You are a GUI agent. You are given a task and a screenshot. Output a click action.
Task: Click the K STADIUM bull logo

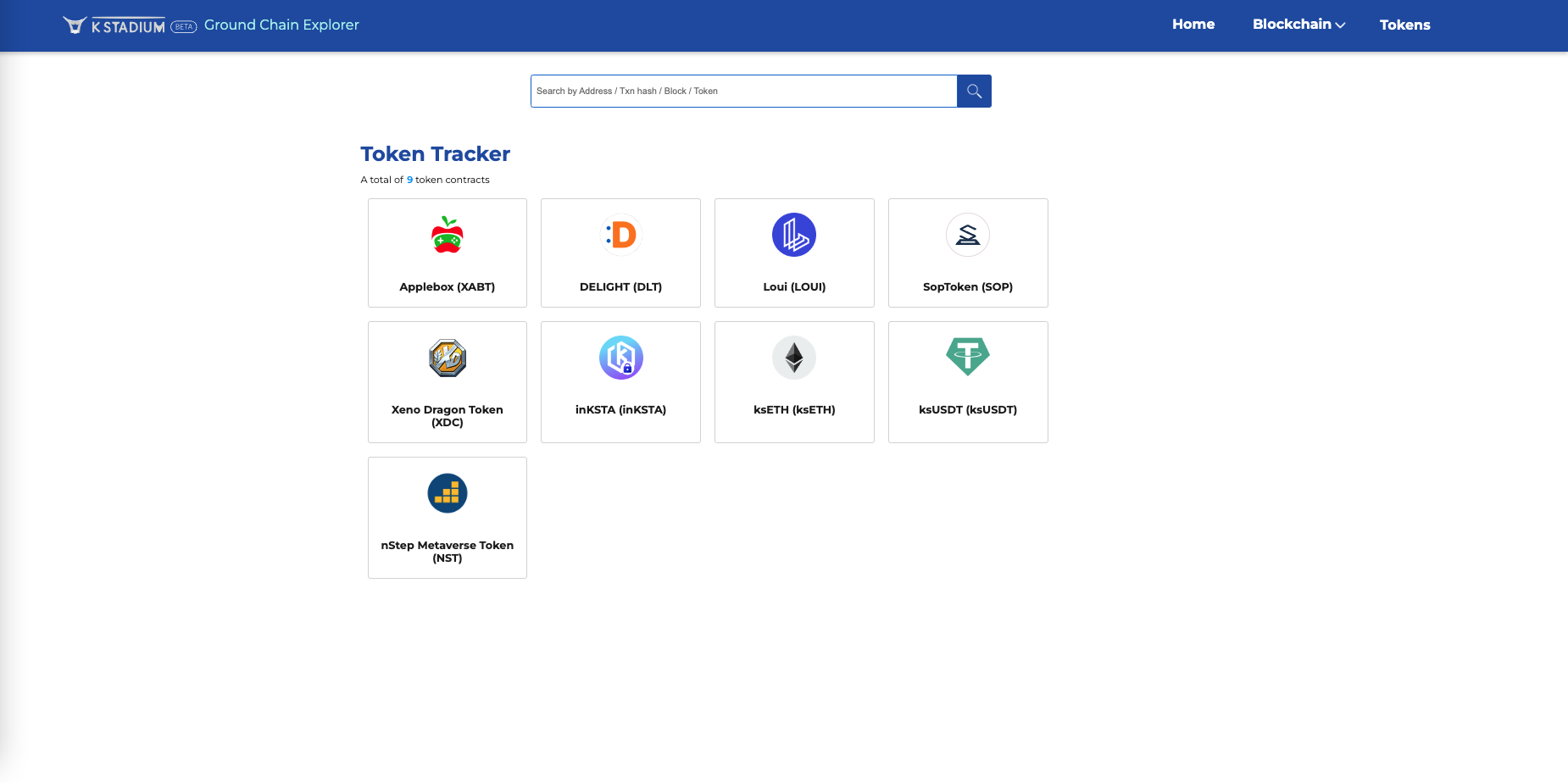pos(75,25)
